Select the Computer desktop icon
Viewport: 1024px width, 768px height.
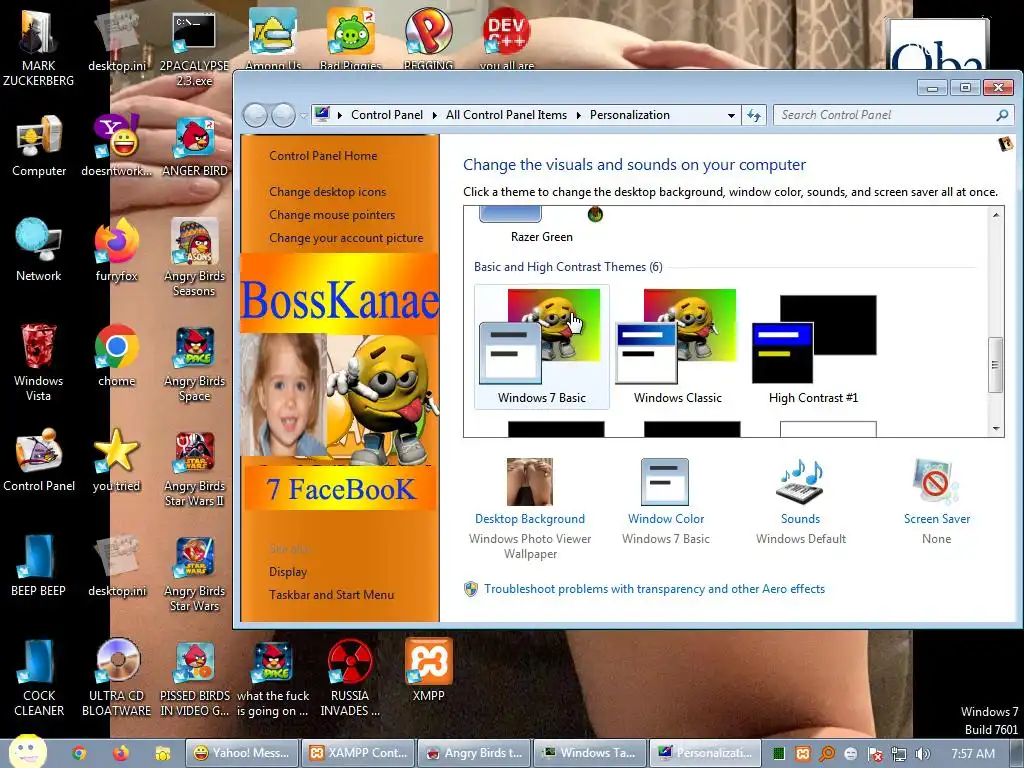(39, 145)
